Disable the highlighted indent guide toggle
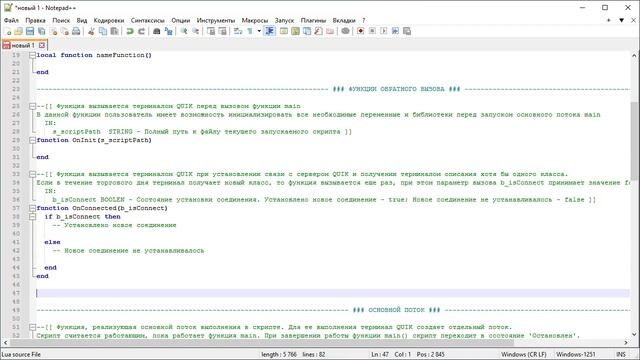Viewport: 640px width, 360px height. coord(269,31)
